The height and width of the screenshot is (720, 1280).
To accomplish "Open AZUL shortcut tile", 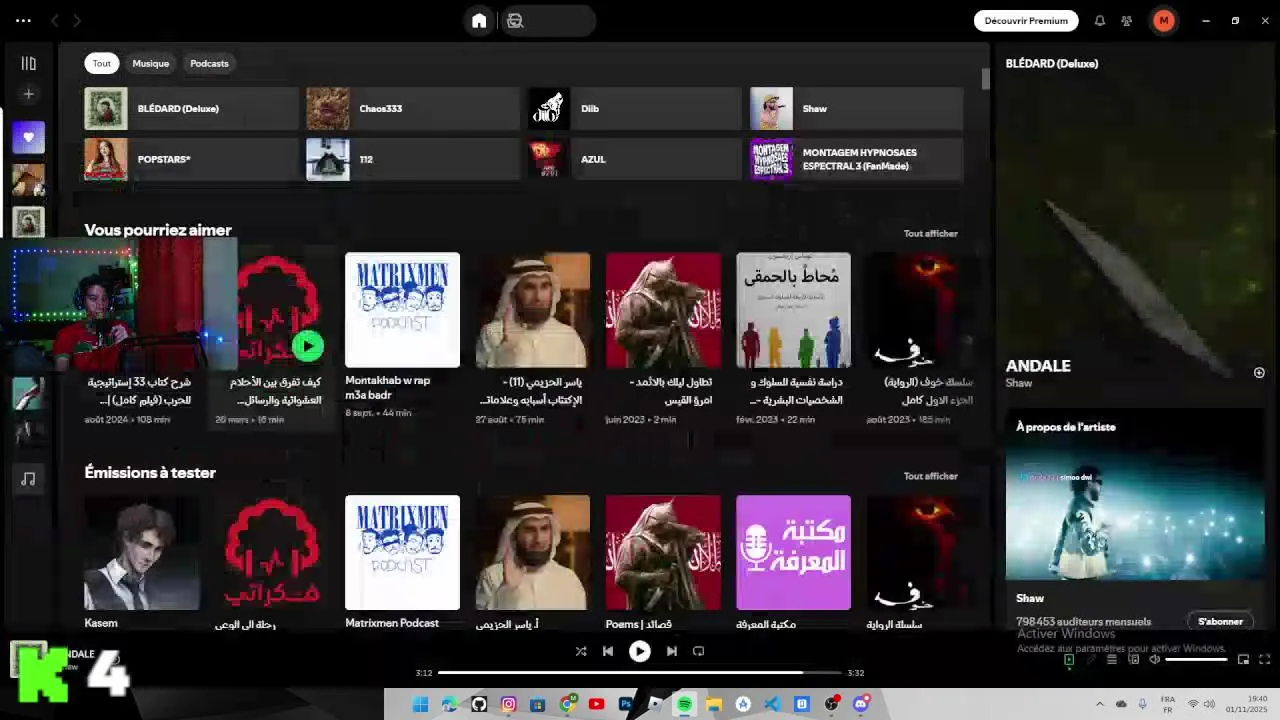I will click(635, 159).
